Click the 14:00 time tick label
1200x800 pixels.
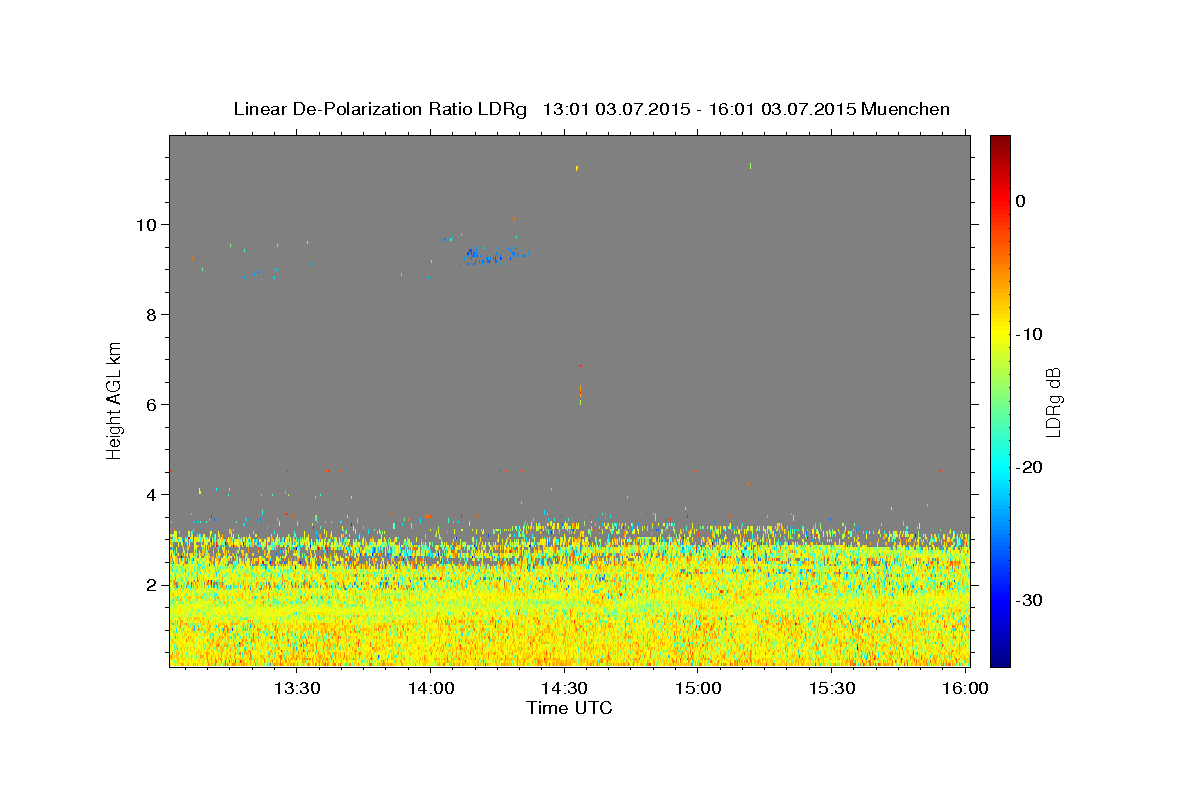[430, 688]
